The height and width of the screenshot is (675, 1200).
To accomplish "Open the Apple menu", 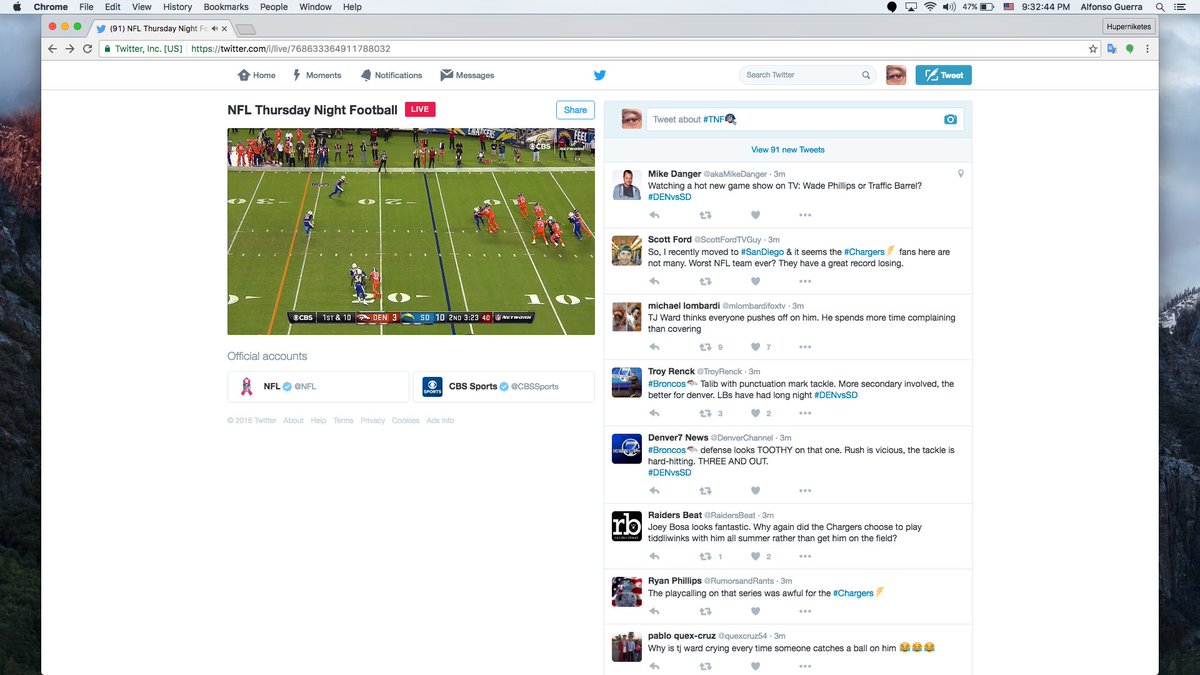I will point(16,7).
